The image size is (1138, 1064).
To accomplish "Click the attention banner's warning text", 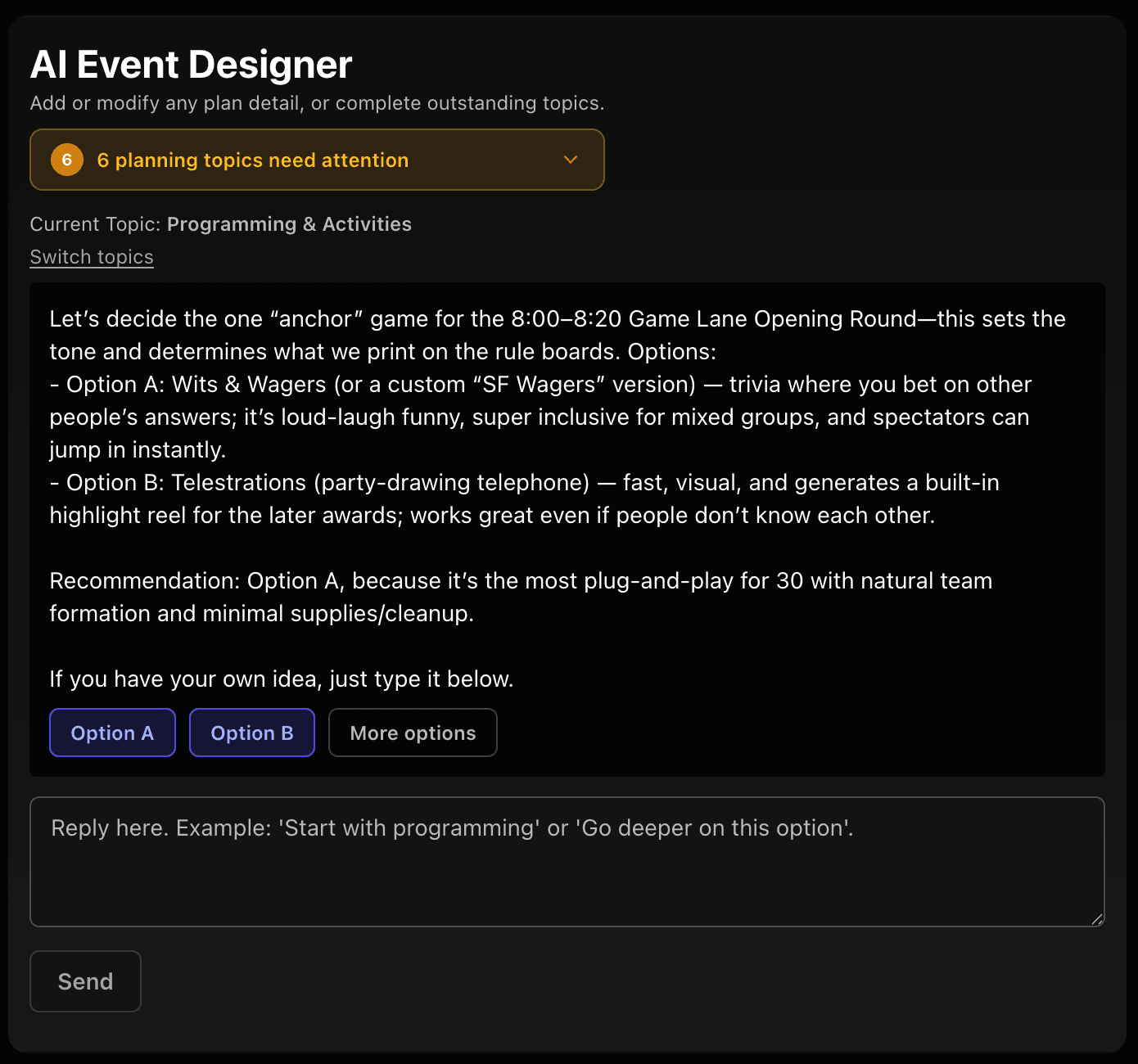I will click(x=253, y=160).
